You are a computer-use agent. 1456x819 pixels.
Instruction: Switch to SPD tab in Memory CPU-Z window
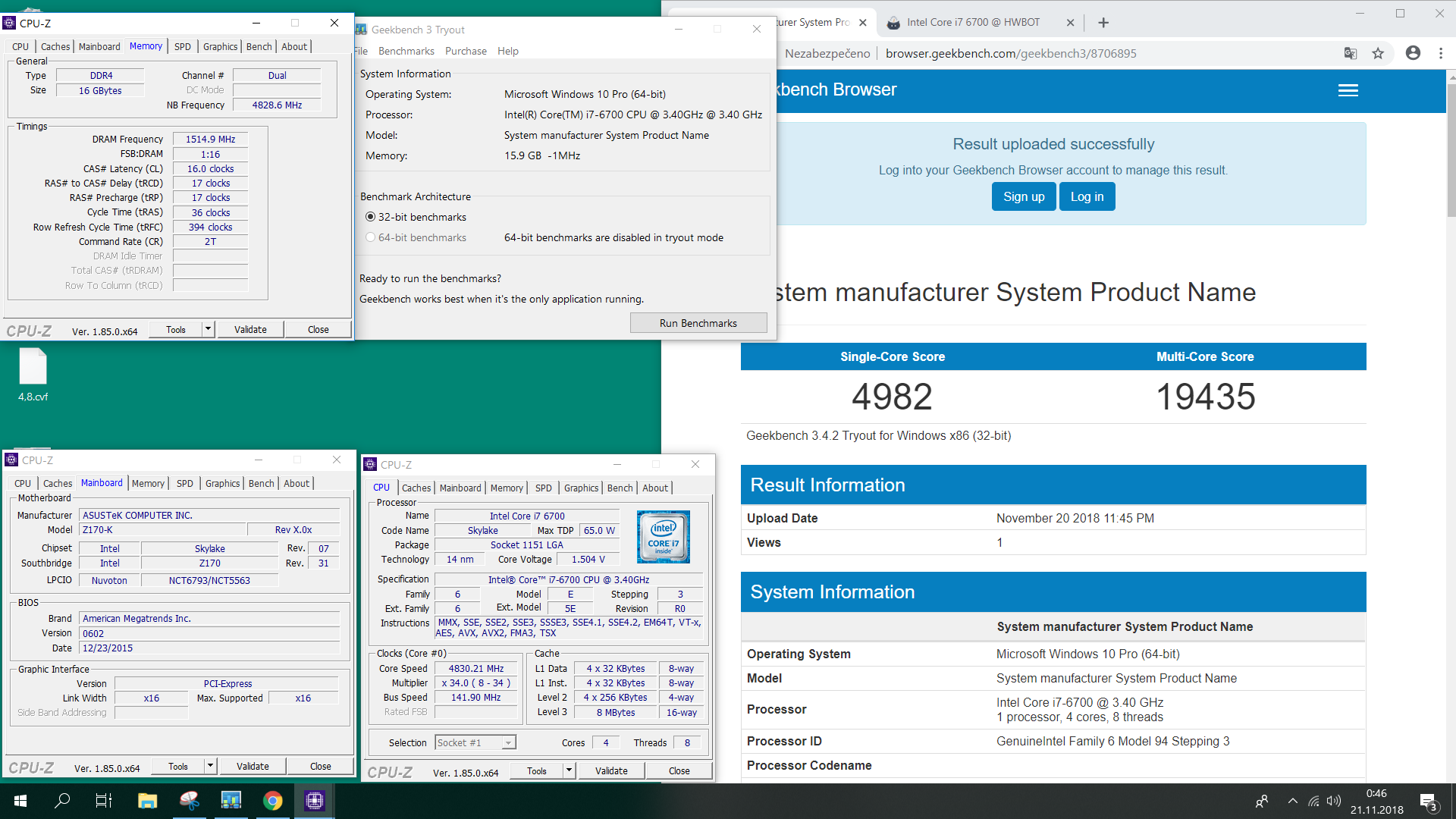coord(182,47)
